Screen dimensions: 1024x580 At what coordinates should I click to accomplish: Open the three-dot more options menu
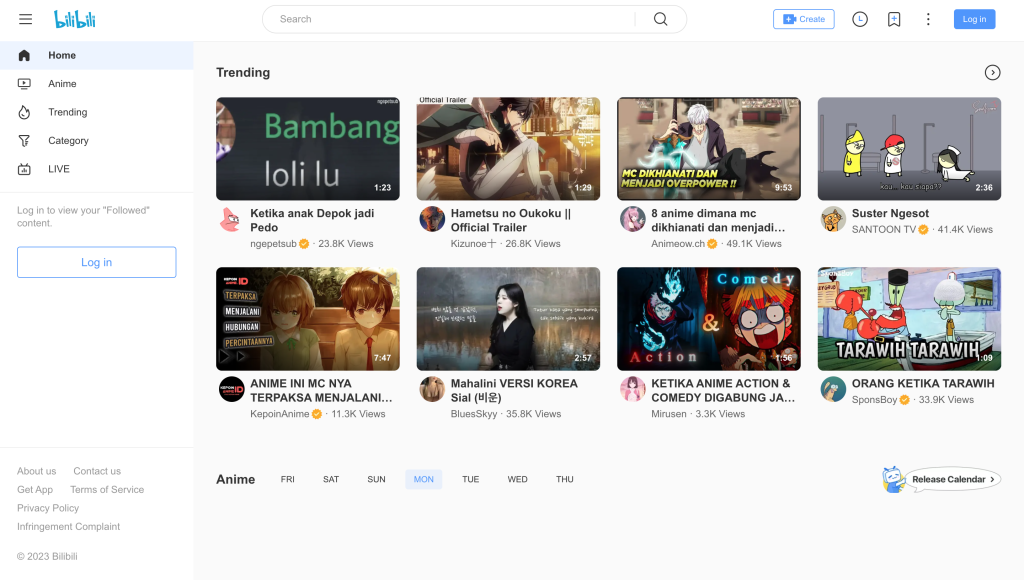click(928, 18)
